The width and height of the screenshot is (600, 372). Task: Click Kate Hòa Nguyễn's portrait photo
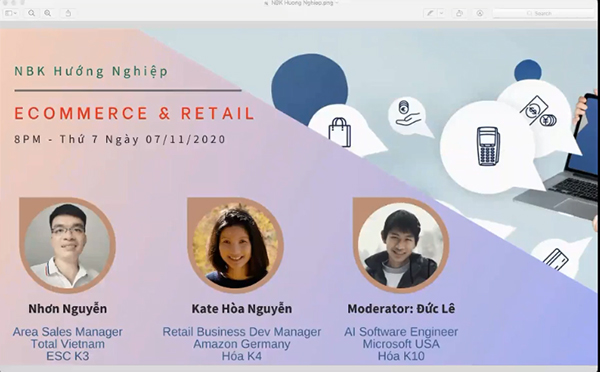235,245
